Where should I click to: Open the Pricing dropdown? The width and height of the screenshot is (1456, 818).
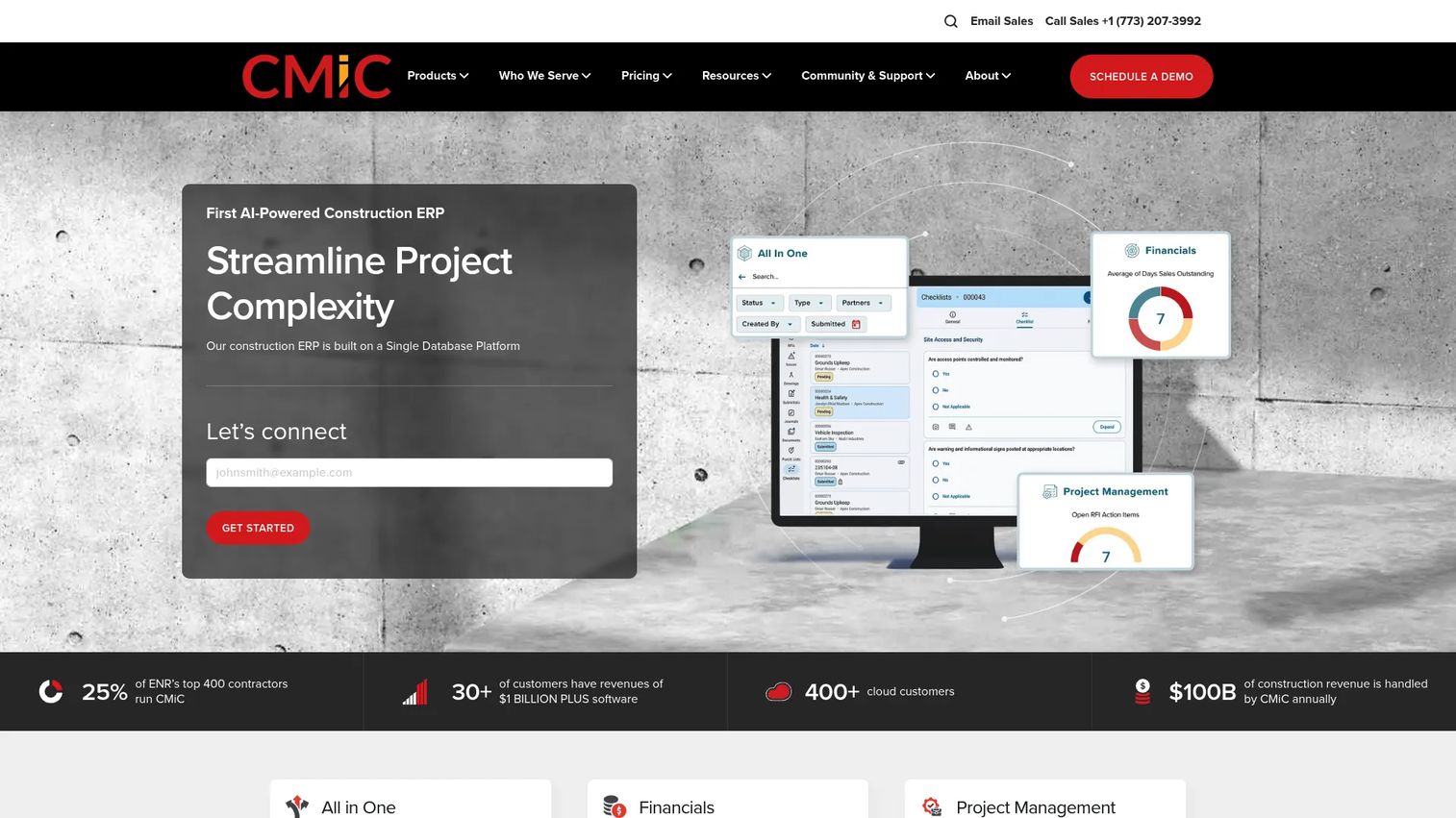coord(646,76)
